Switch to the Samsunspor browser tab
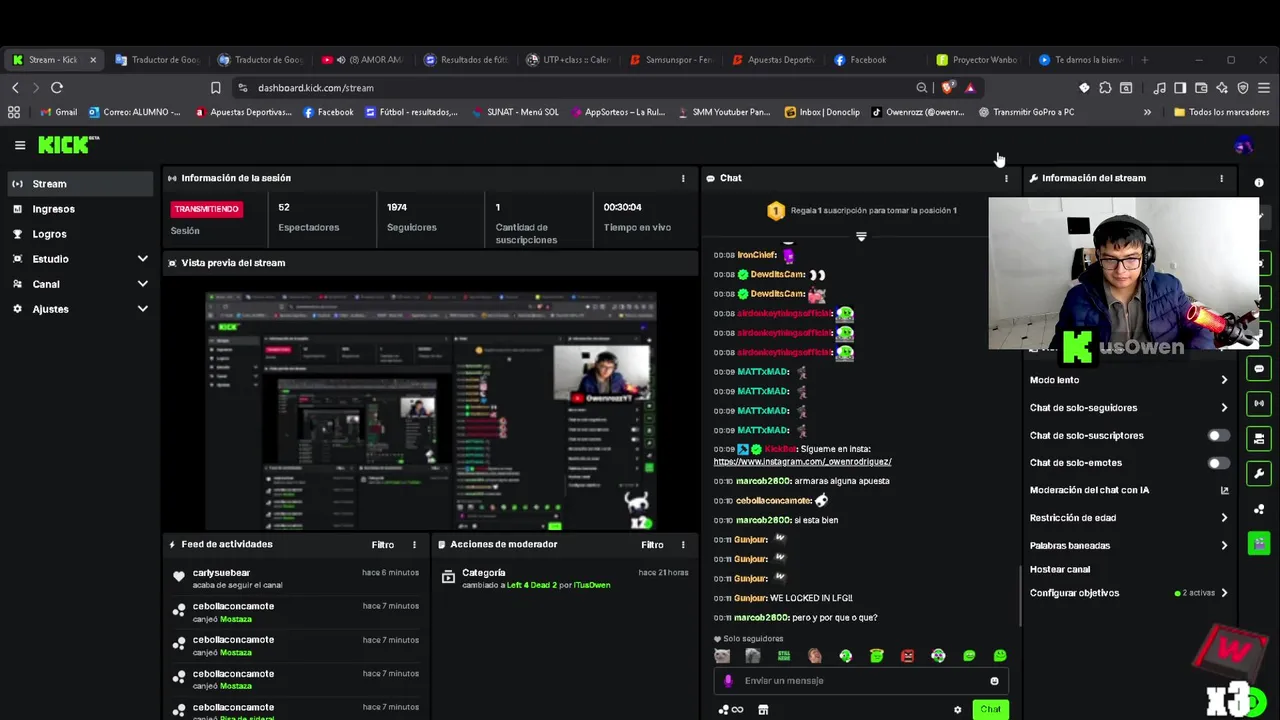Viewport: 1280px width, 720px height. tap(671, 60)
